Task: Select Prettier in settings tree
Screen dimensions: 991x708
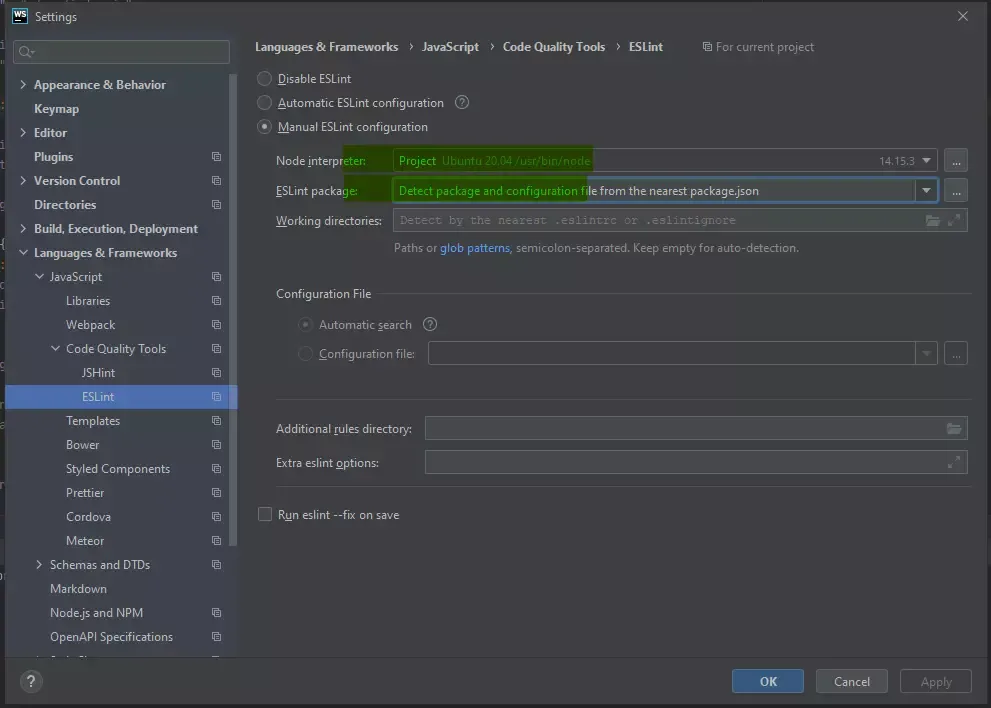Action: click(x=85, y=493)
